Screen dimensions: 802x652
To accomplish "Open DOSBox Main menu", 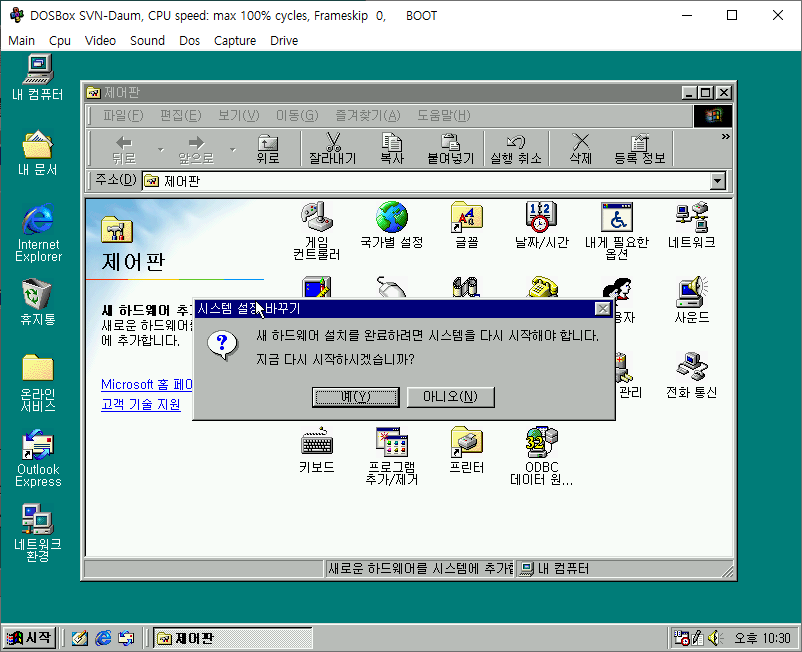I will point(21,40).
